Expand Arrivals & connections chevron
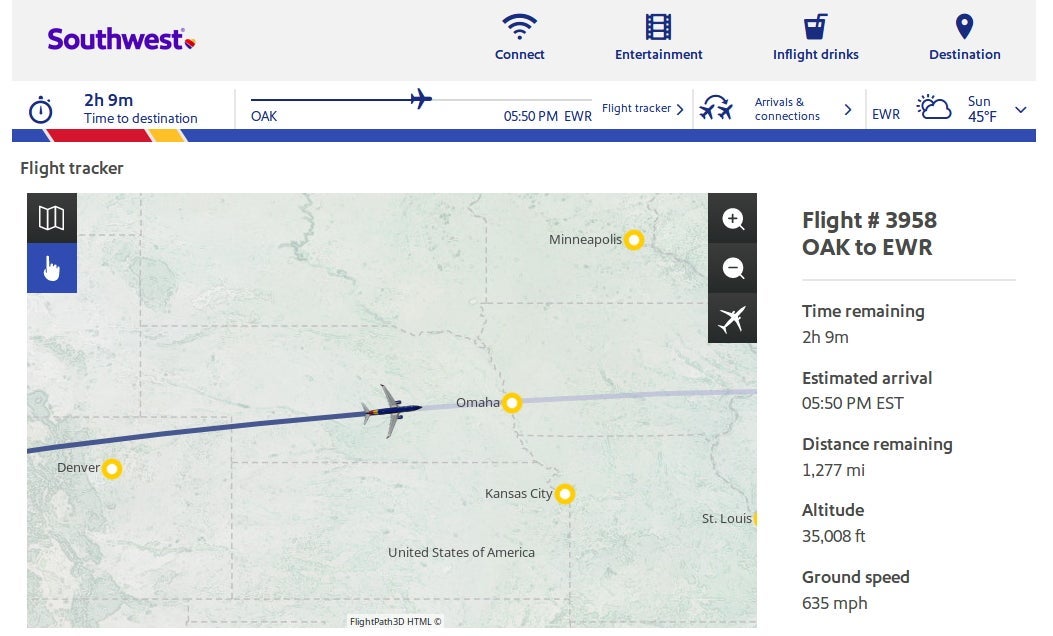Viewport: 1053px width, 636px height. [848, 109]
